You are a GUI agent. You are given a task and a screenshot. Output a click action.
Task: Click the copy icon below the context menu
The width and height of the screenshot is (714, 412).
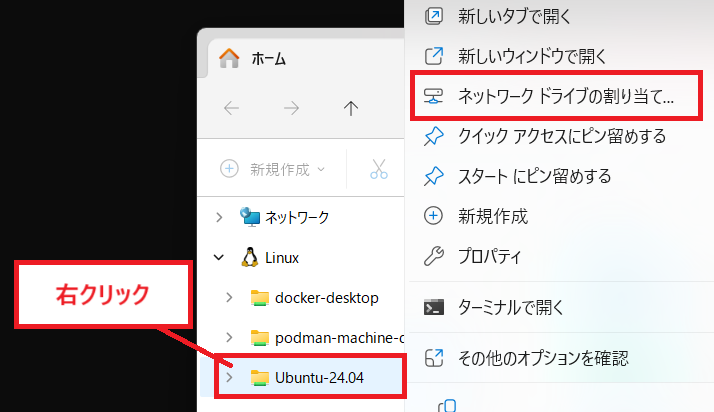pos(448,404)
